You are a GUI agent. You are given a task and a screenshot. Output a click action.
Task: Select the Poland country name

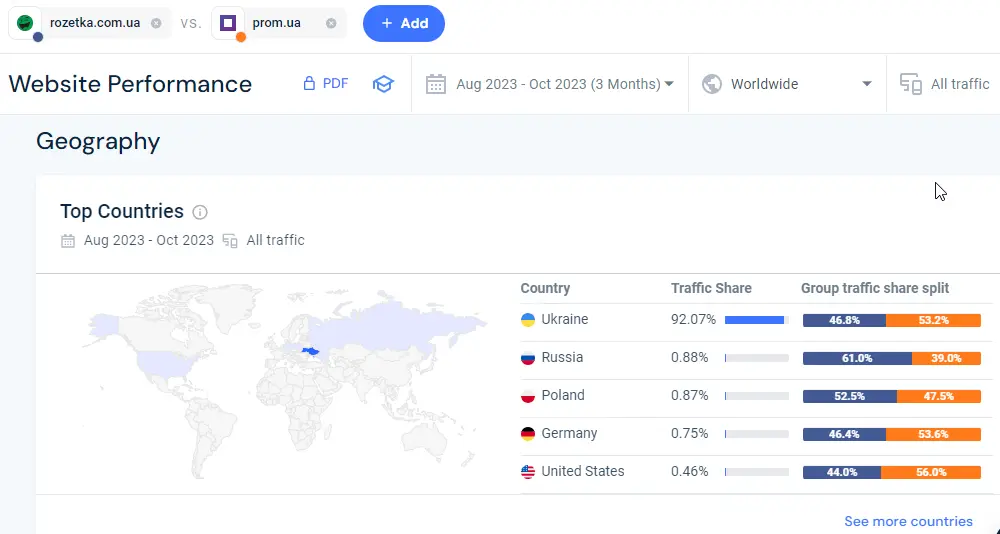coord(562,395)
